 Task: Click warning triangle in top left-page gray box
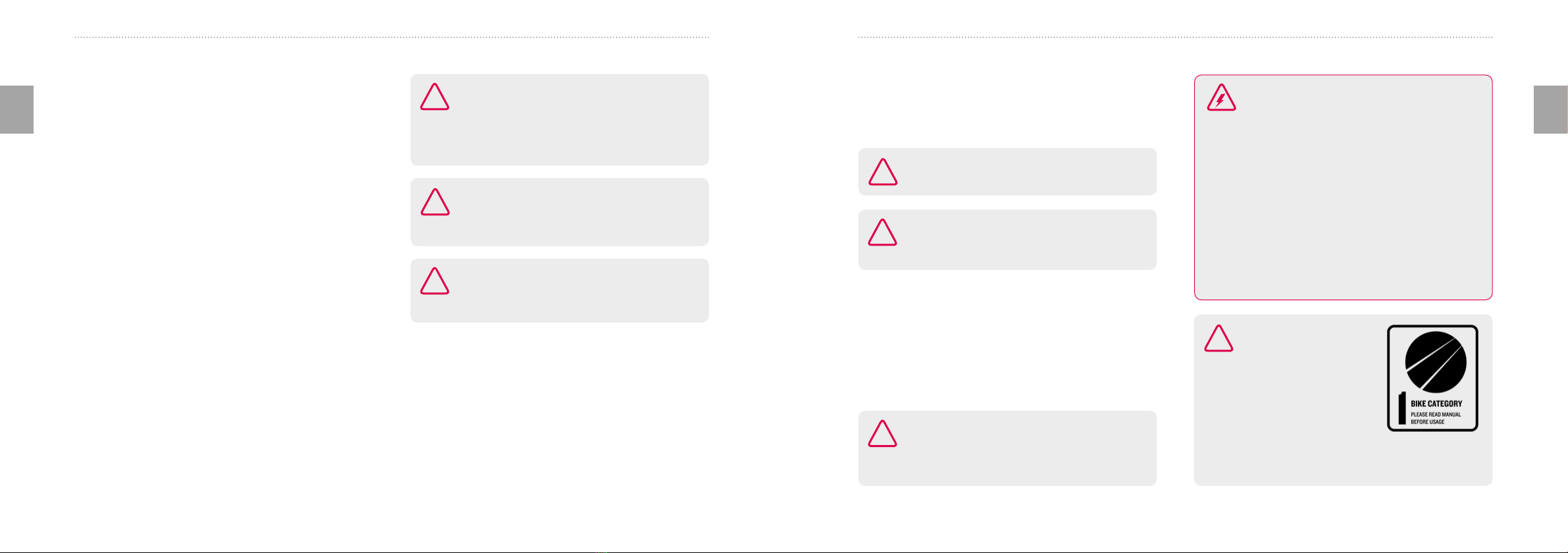[x=434, y=96]
